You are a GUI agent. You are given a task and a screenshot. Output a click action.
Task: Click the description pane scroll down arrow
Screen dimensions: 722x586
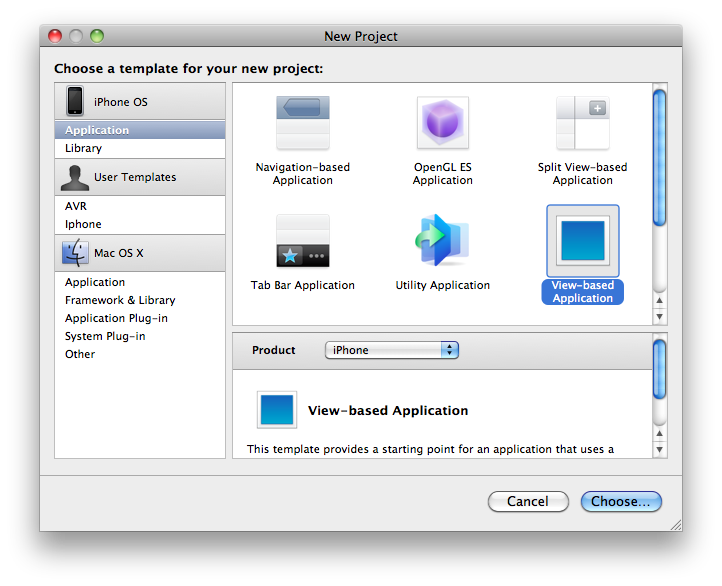[659, 450]
